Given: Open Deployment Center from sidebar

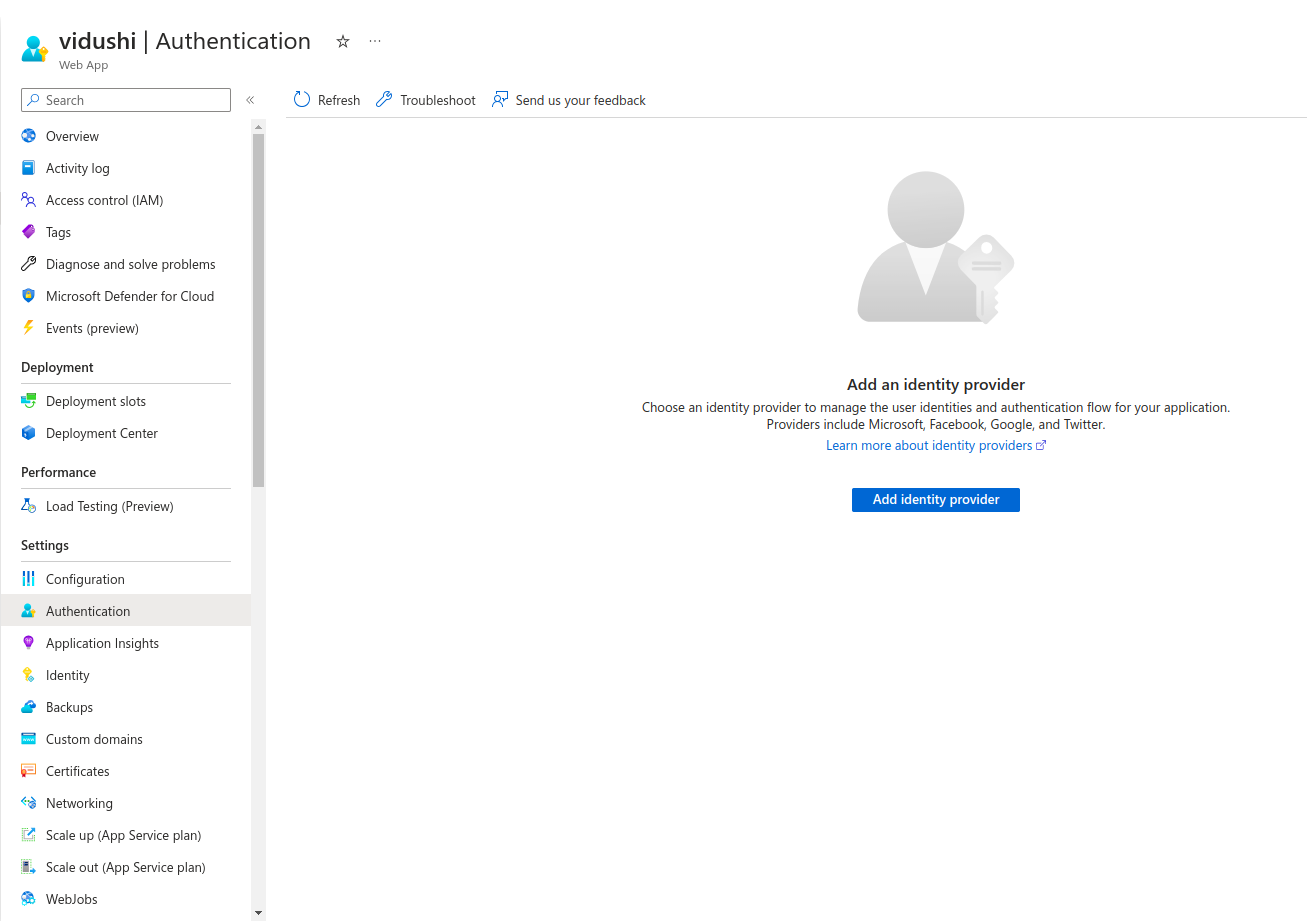Looking at the screenshot, I should point(101,433).
